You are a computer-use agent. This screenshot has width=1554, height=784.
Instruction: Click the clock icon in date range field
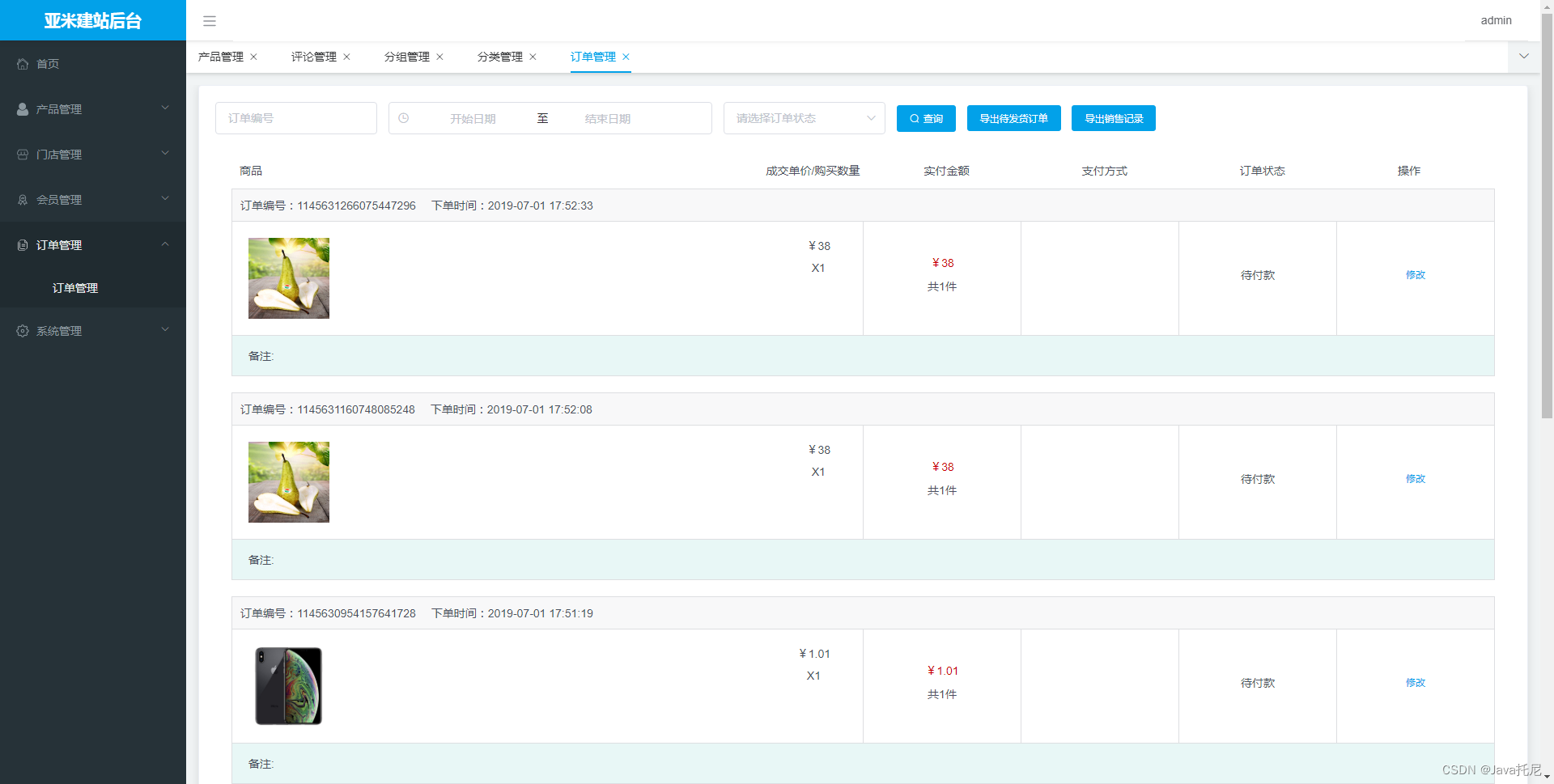tap(404, 118)
